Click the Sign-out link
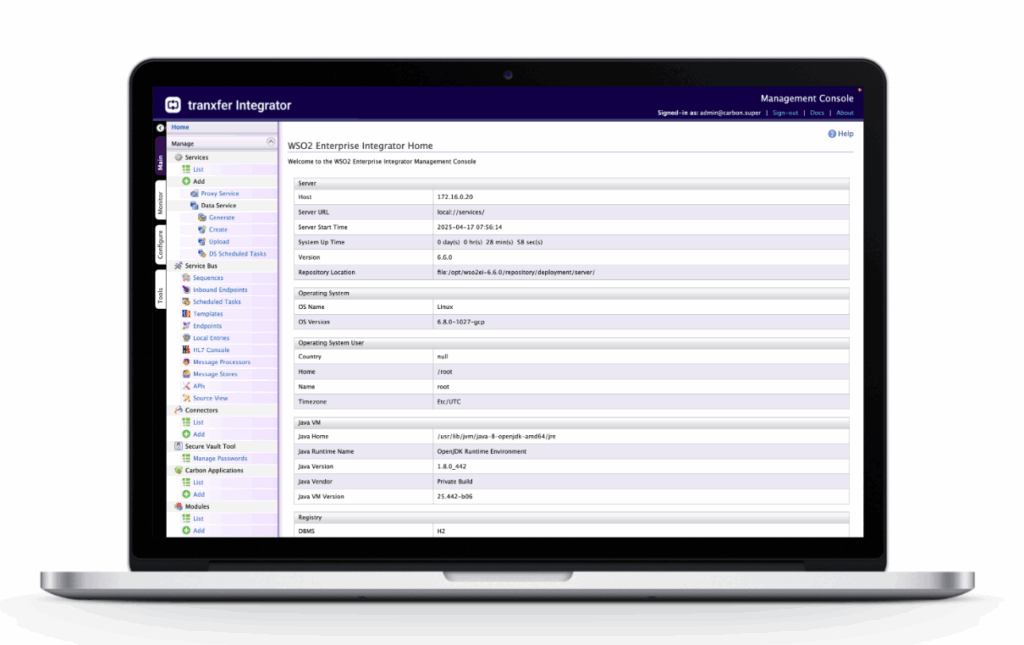The image size is (1024, 645). (785, 113)
